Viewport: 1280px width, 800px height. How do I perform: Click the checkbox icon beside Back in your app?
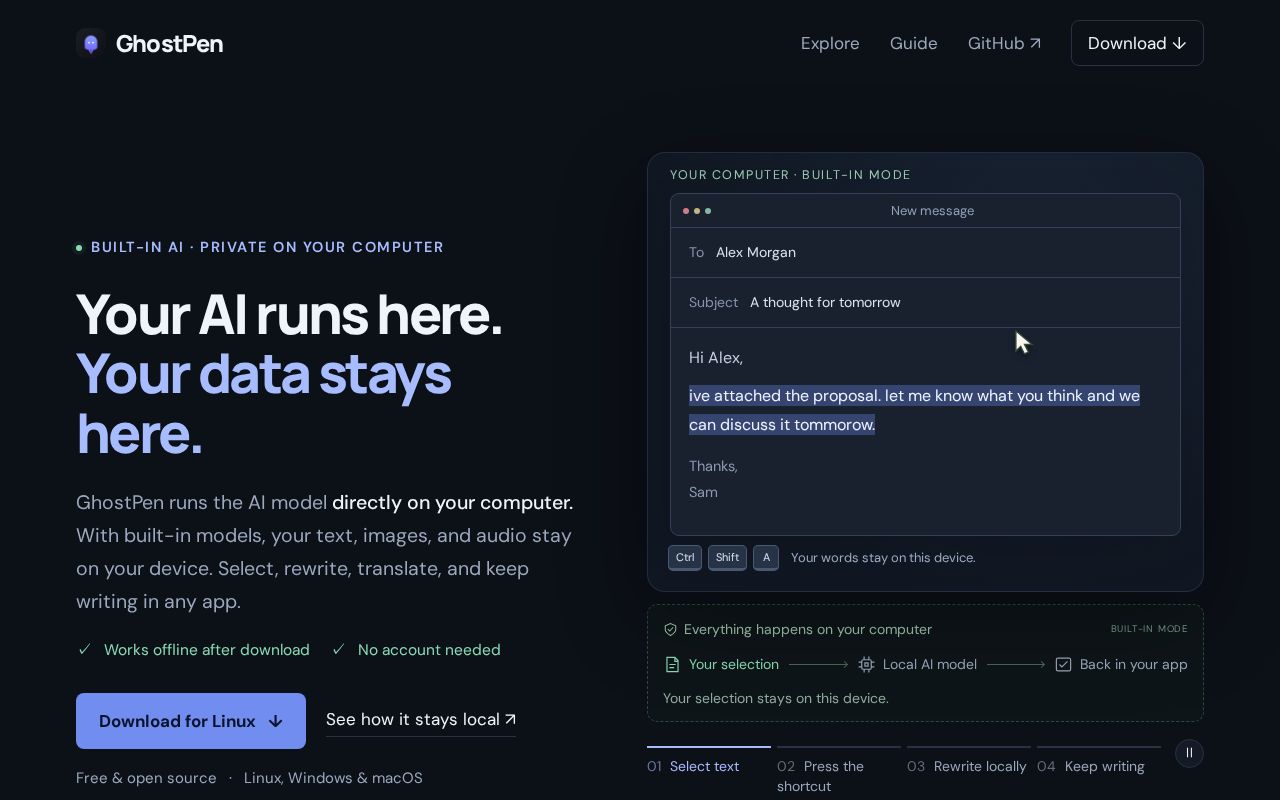(x=1064, y=665)
